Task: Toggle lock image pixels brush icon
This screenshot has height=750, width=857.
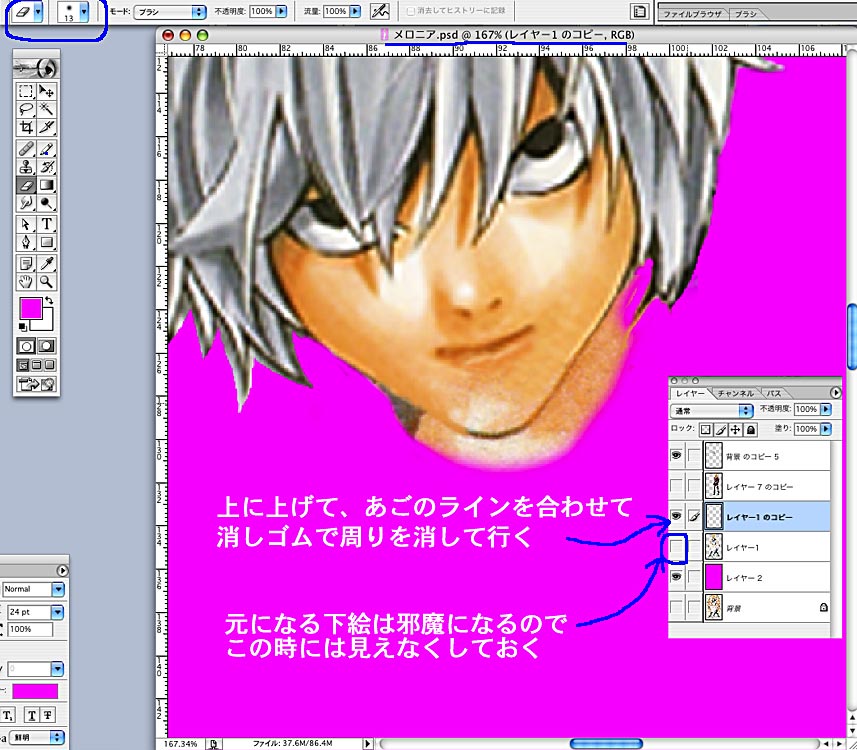Action: coord(720,430)
